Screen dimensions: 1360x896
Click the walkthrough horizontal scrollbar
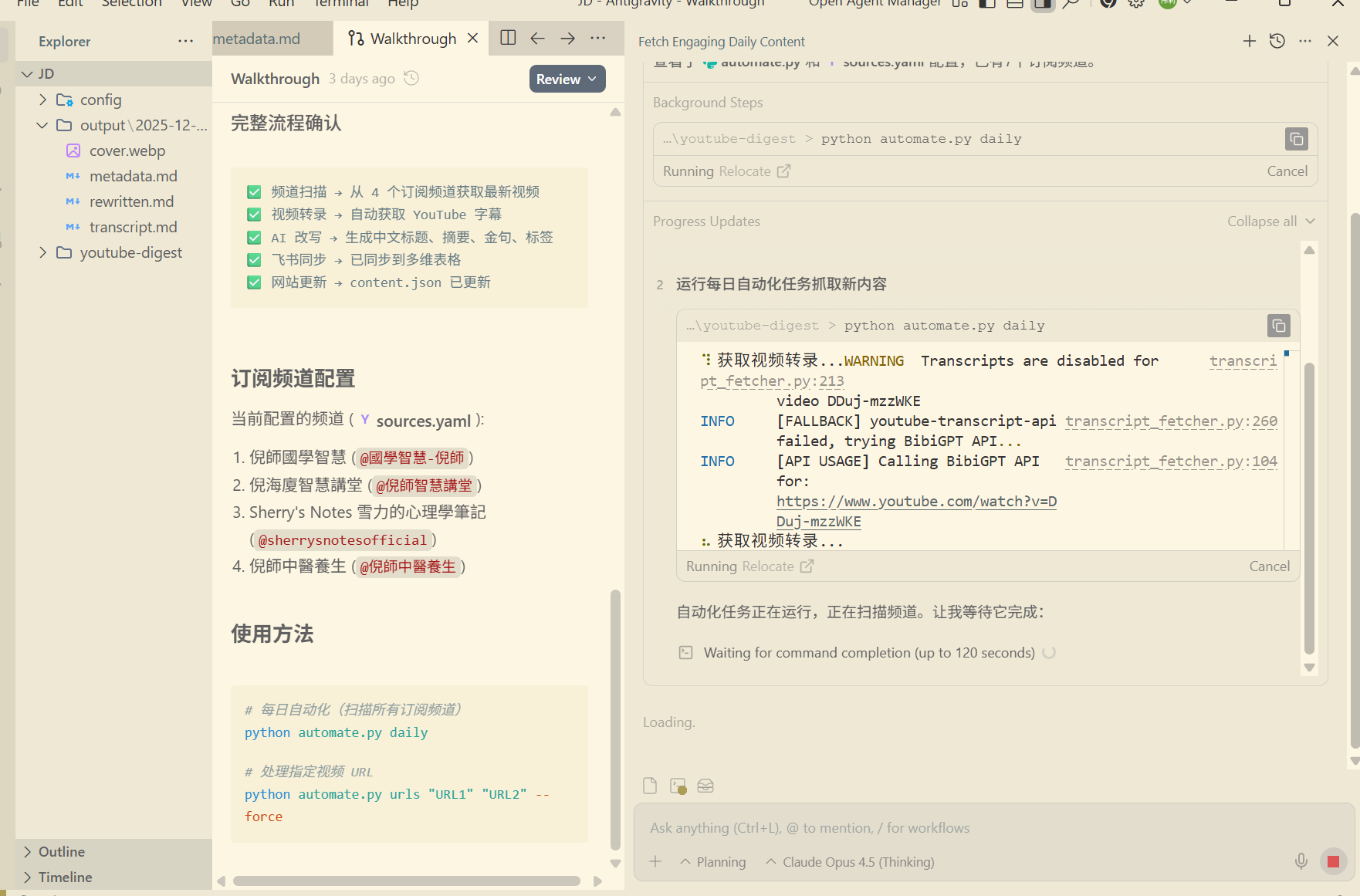point(407,881)
